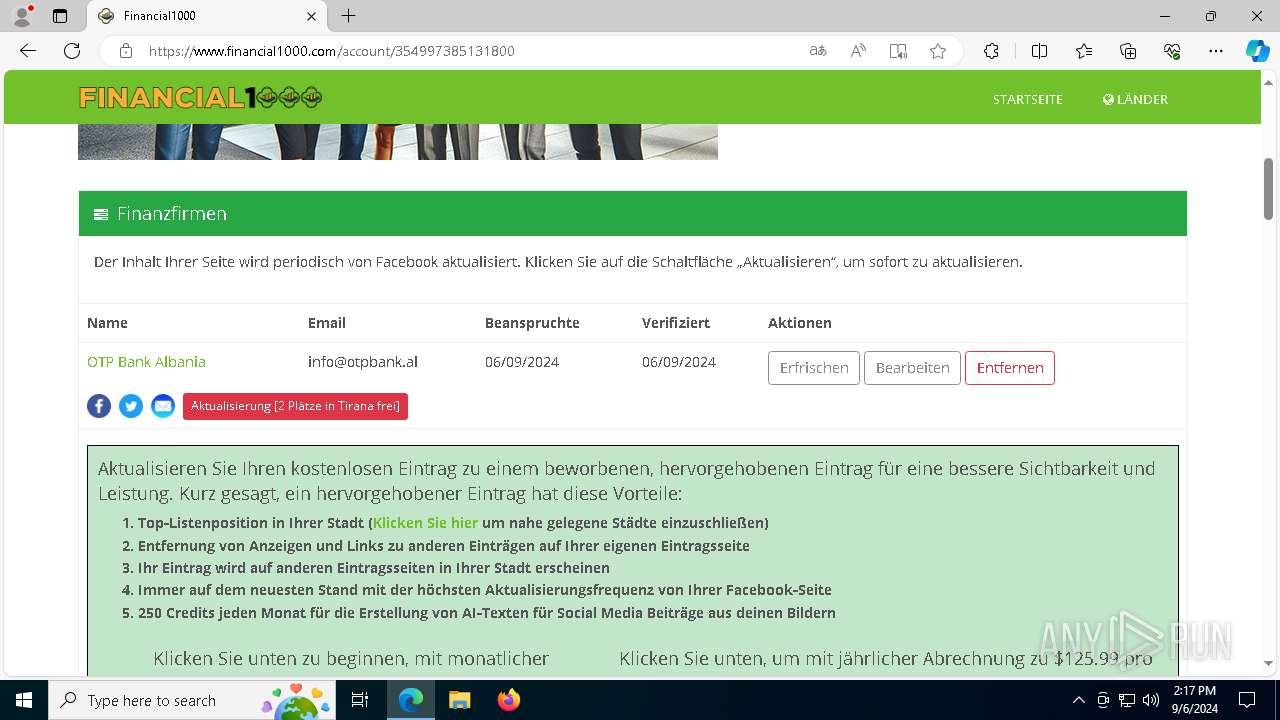Open Windows Start menu
The width and height of the screenshot is (1280, 720).
coord(24,700)
